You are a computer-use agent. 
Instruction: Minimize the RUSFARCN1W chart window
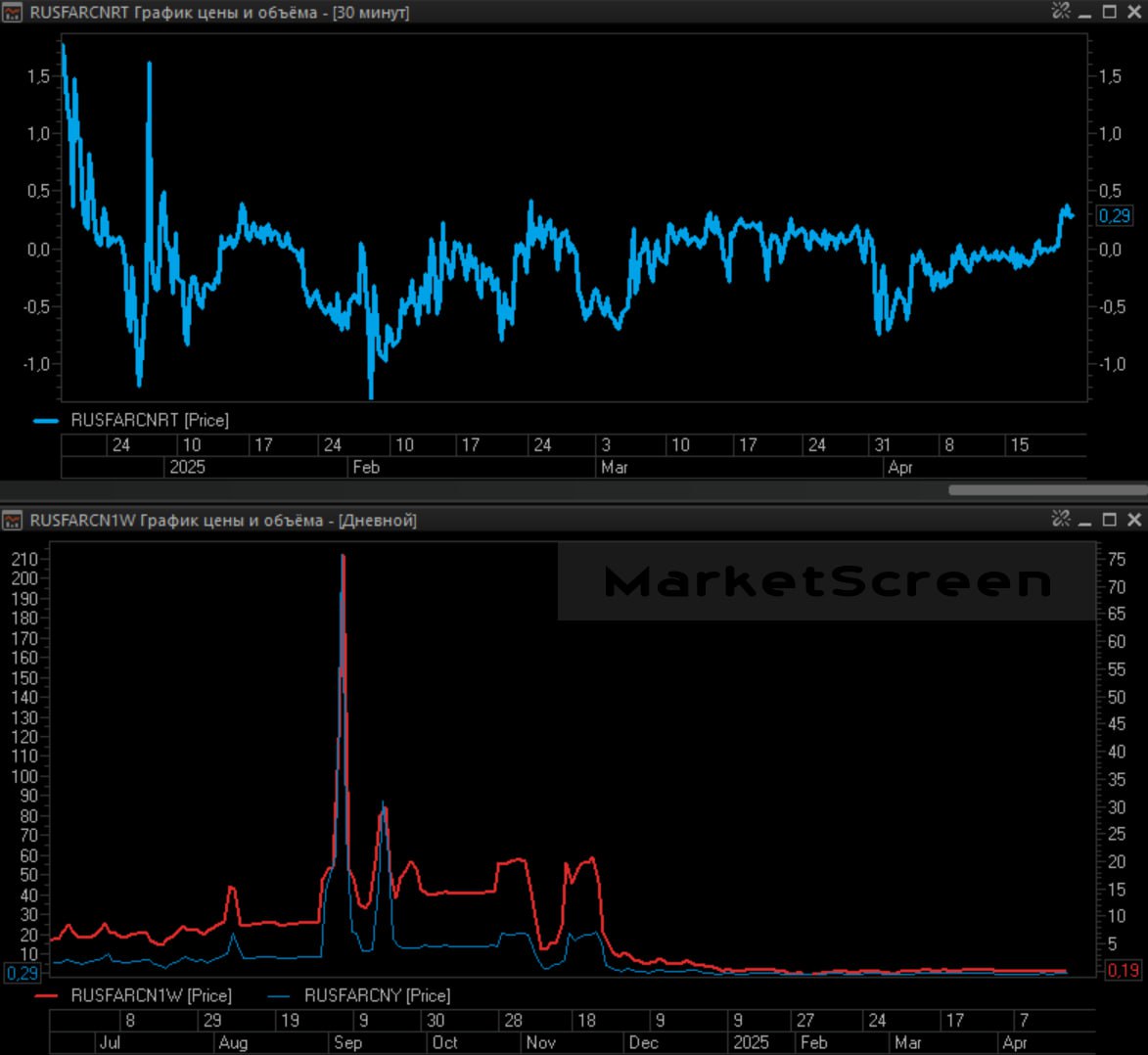(x=1085, y=522)
